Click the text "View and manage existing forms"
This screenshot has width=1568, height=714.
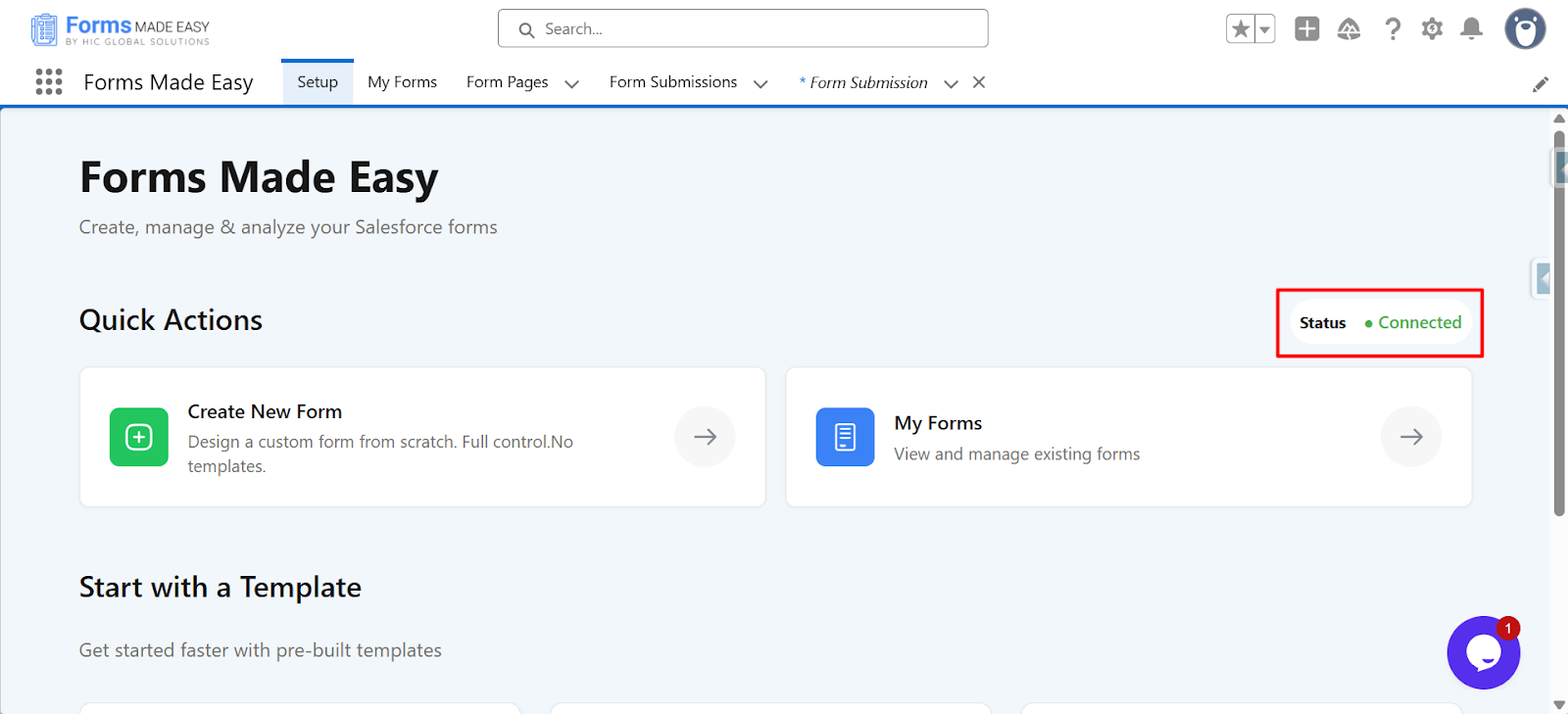(x=1017, y=454)
